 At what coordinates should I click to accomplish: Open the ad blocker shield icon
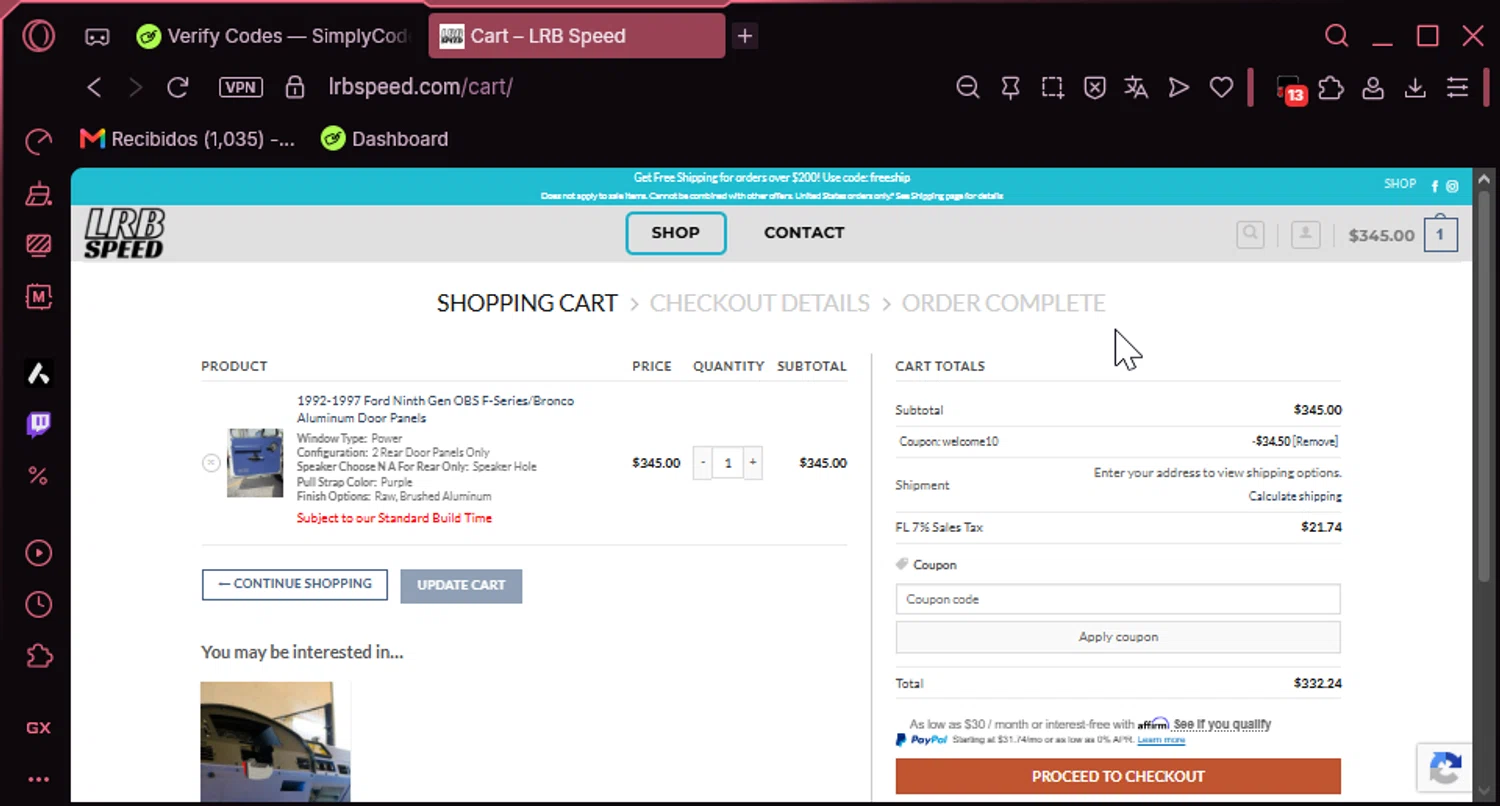point(1095,87)
